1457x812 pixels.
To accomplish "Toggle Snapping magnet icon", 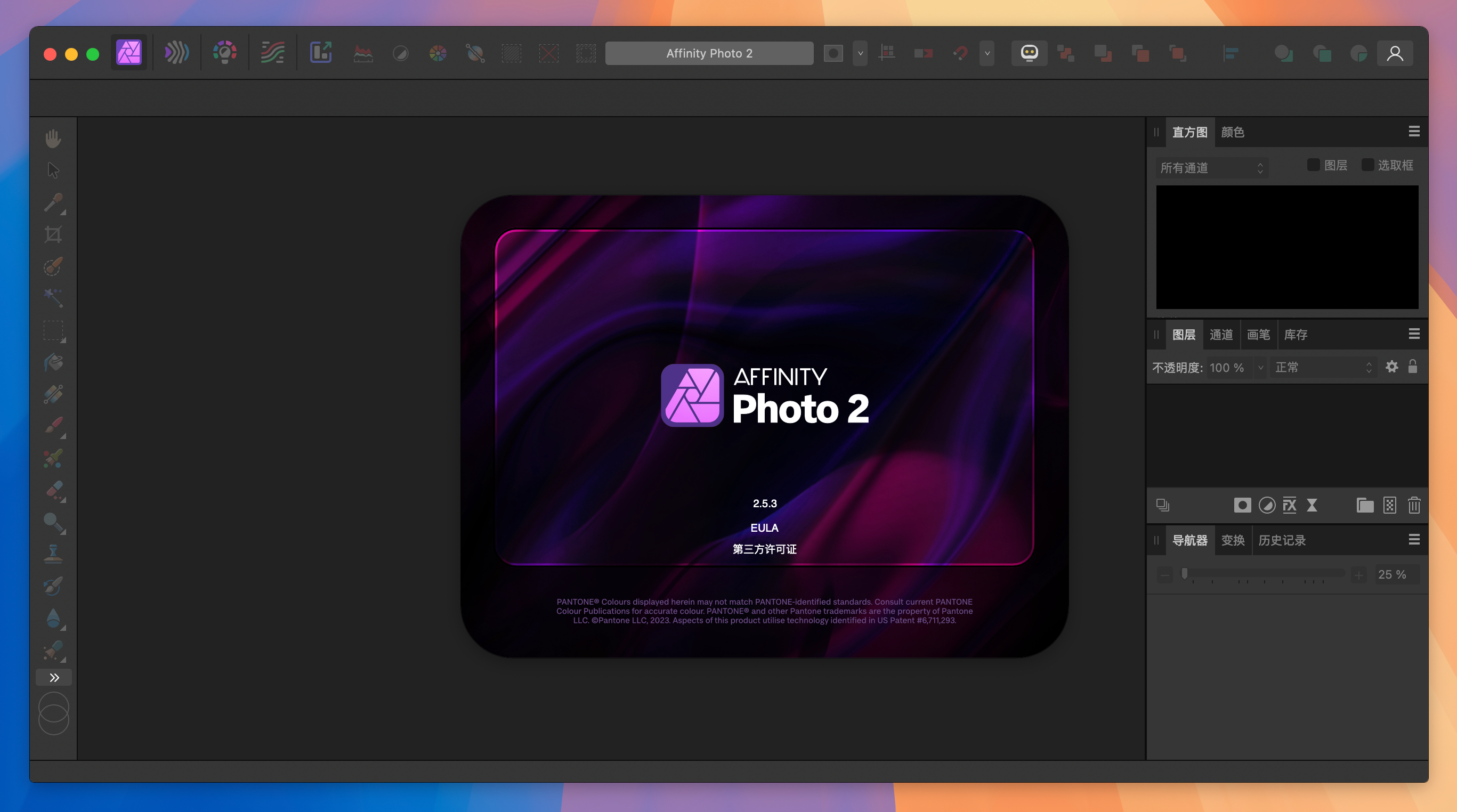I will click(x=960, y=54).
